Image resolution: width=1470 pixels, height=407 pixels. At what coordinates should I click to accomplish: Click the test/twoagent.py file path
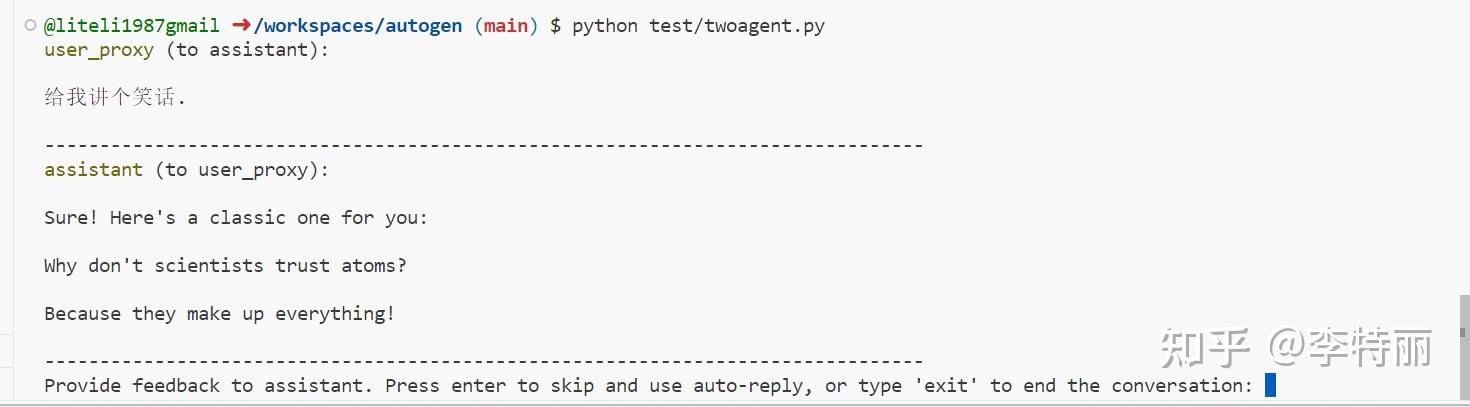[736, 26]
